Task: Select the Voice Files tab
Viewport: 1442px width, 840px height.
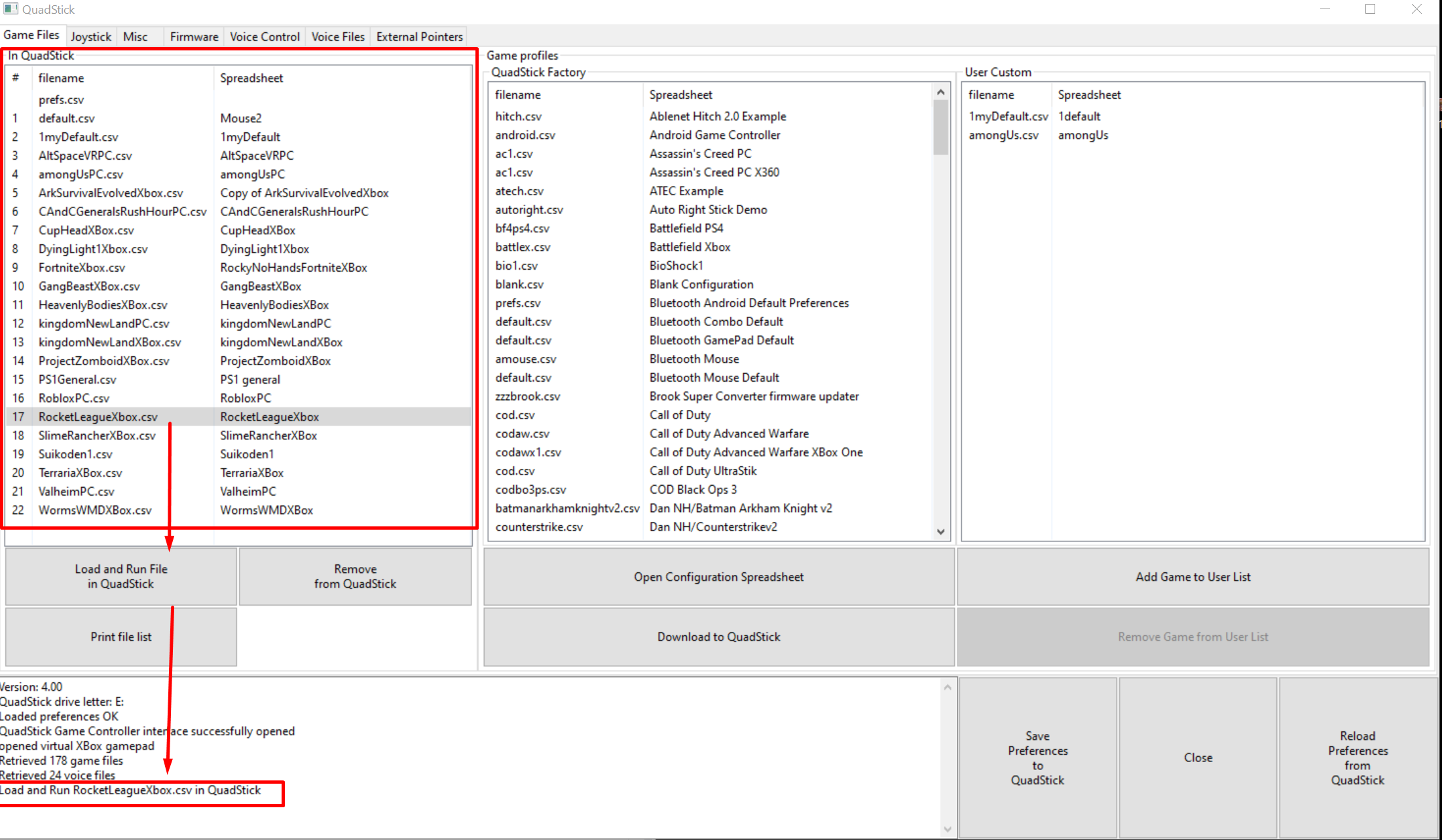Action: [338, 37]
